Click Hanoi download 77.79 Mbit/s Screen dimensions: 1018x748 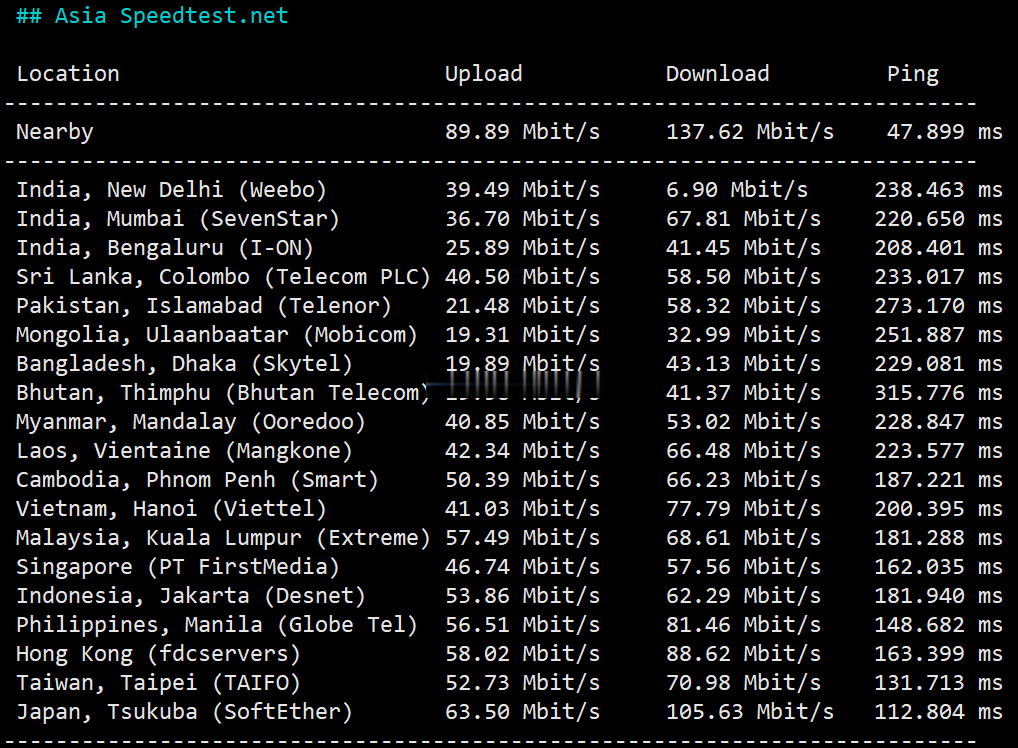pyautogui.click(x=743, y=509)
